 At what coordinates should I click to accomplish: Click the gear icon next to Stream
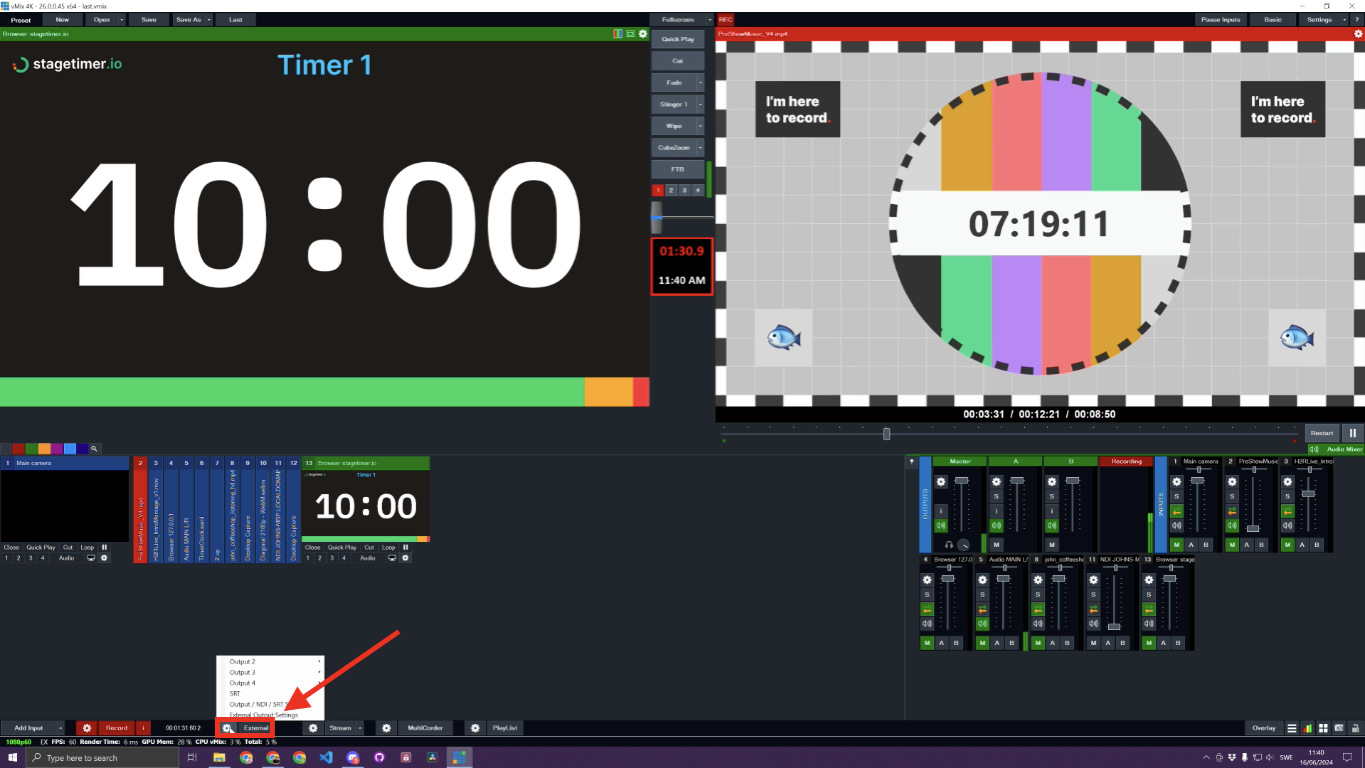coord(312,728)
